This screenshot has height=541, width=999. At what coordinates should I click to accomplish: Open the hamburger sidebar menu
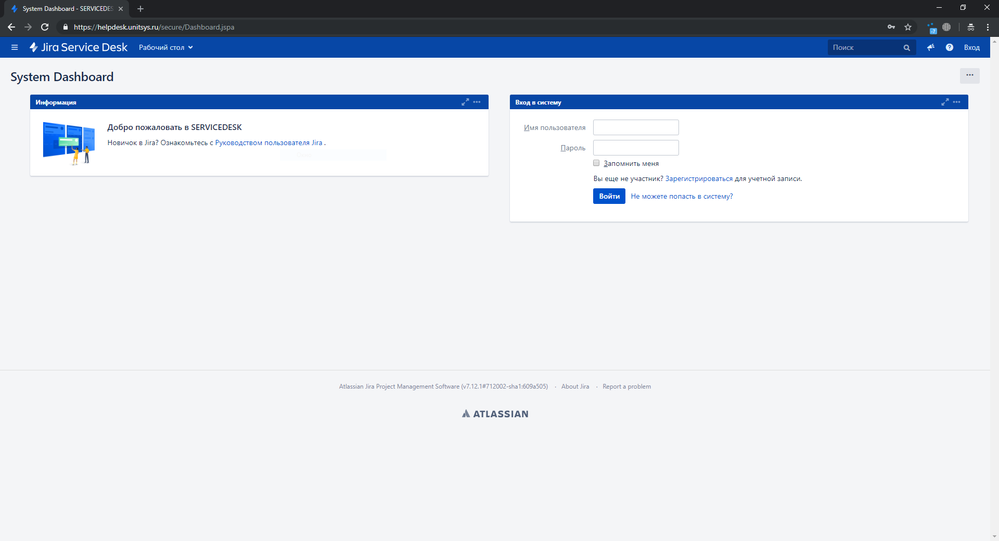[14, 47]
